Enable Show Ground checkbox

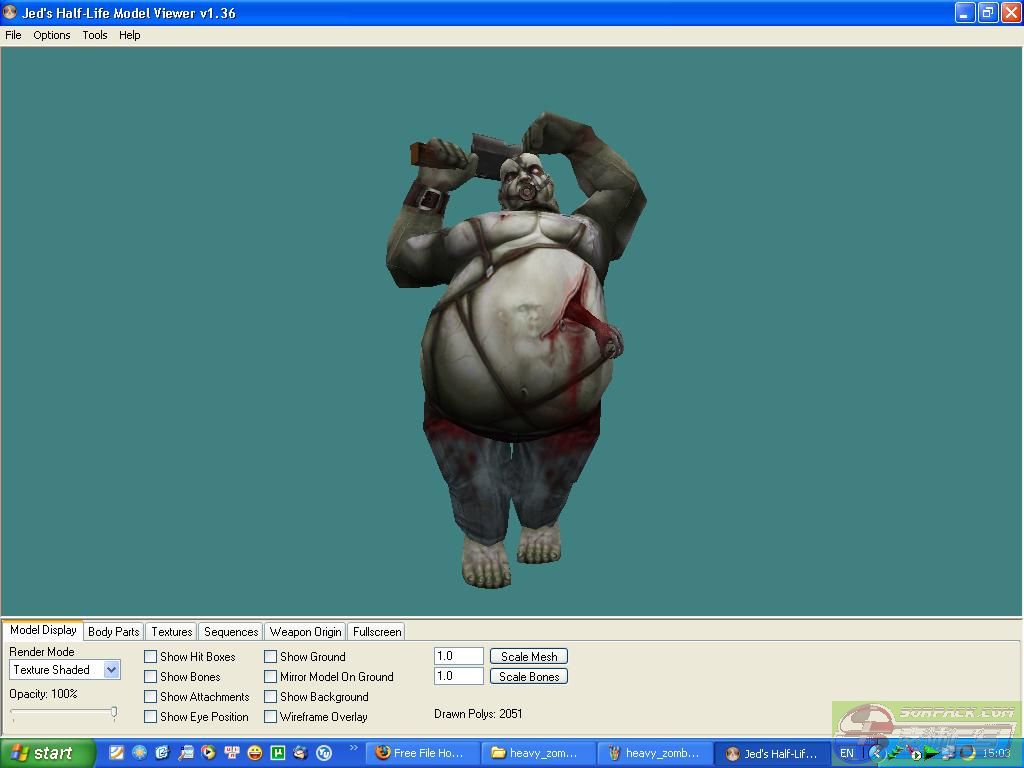point(270,656)
